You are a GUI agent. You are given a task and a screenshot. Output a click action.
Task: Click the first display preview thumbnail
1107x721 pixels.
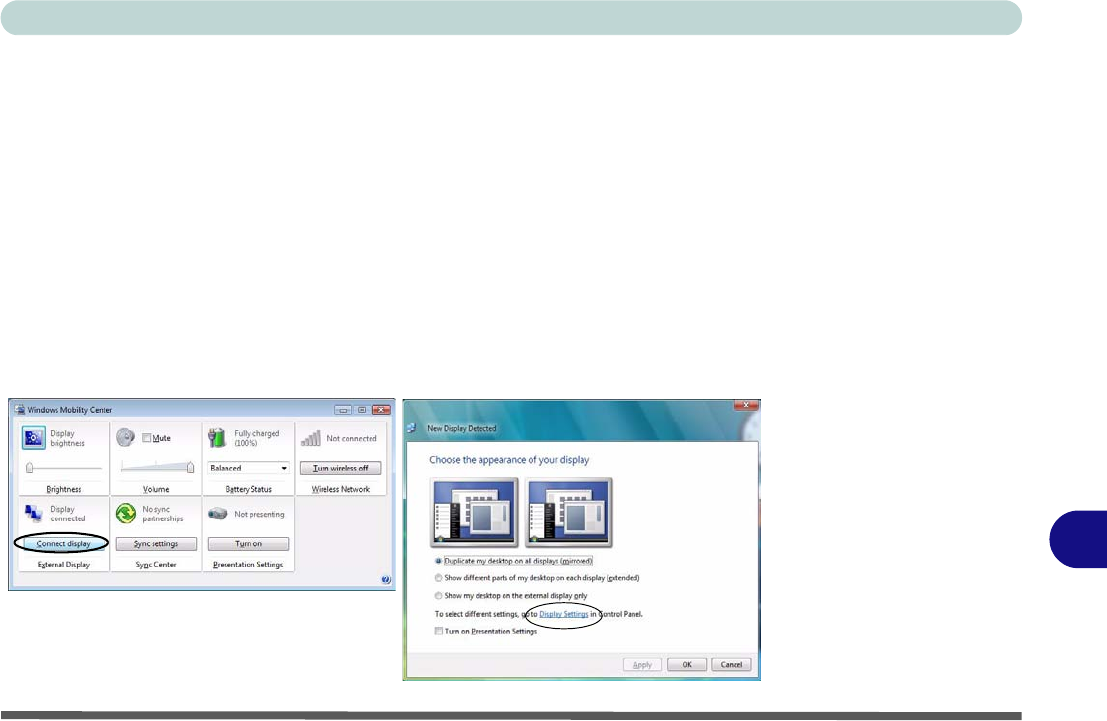click(x=474, y=513)
